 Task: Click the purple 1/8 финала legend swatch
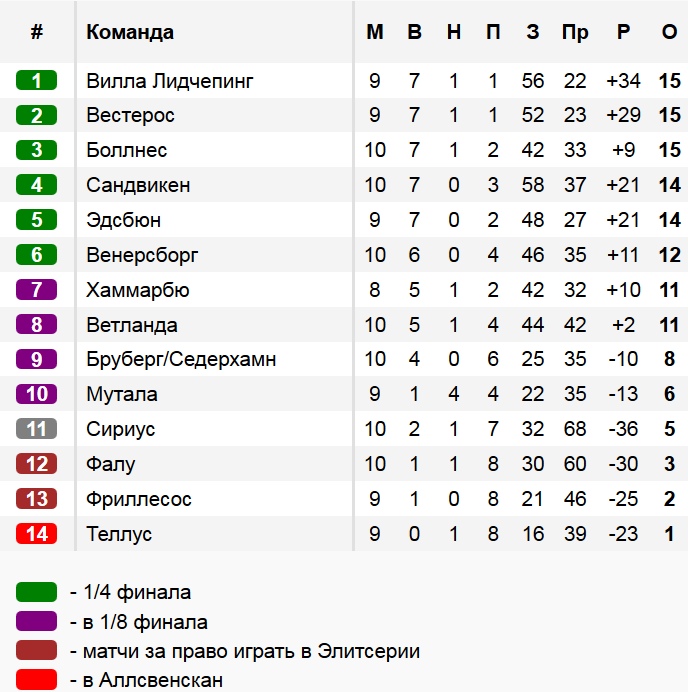(37, 622)
